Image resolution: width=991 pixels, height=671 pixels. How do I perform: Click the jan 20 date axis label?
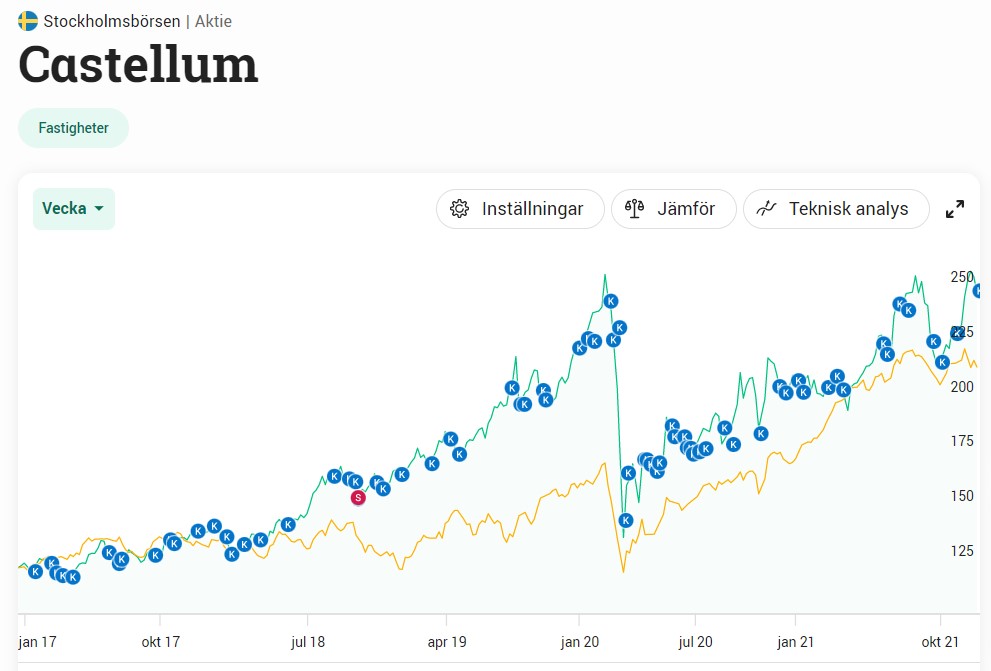coord(579,642)
